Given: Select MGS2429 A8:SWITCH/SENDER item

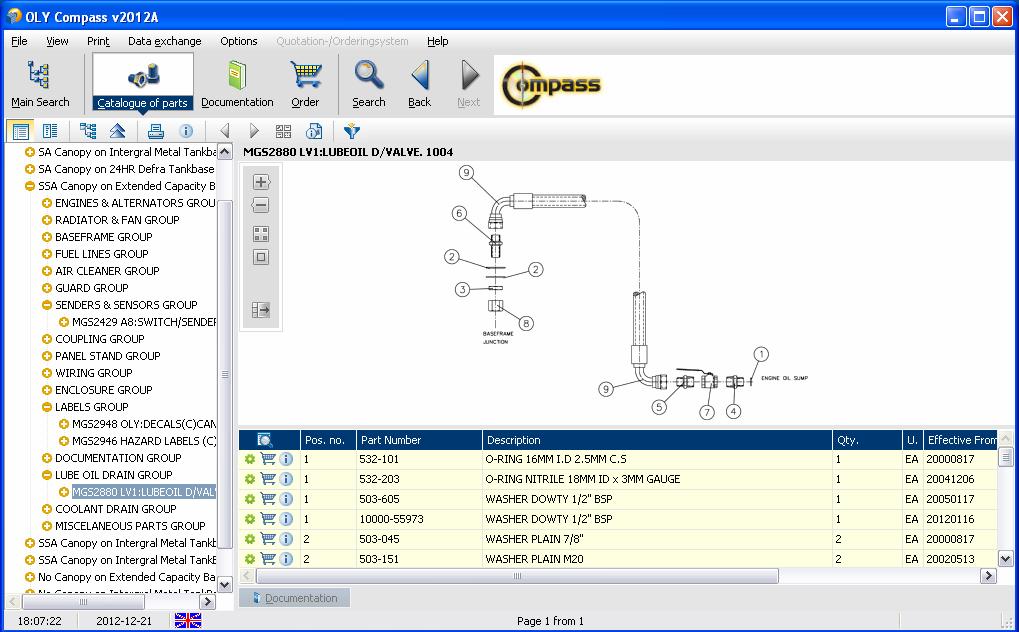Looking at the screenshot, I should [x=144, y=322].
